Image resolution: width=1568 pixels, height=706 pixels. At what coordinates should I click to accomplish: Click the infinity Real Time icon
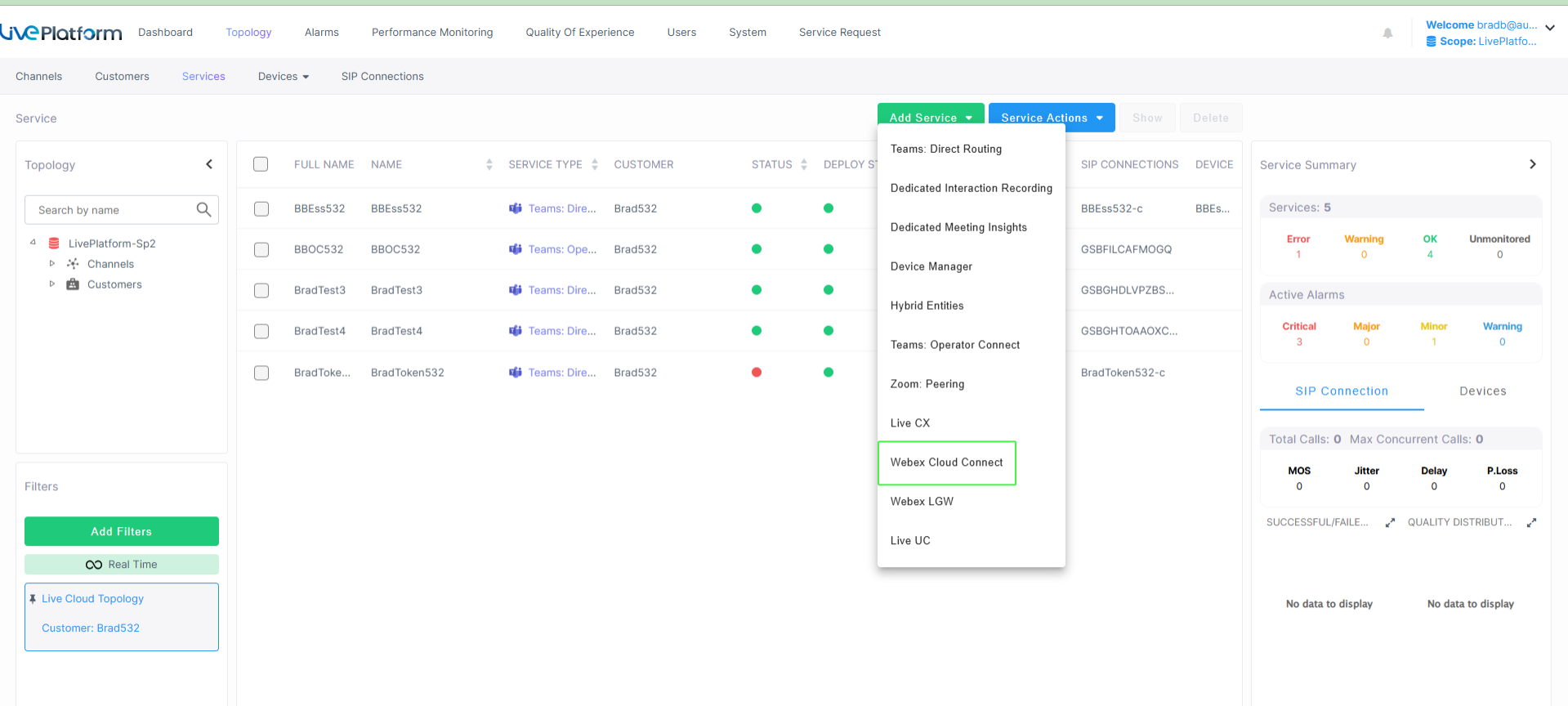[x=94, y=565]
